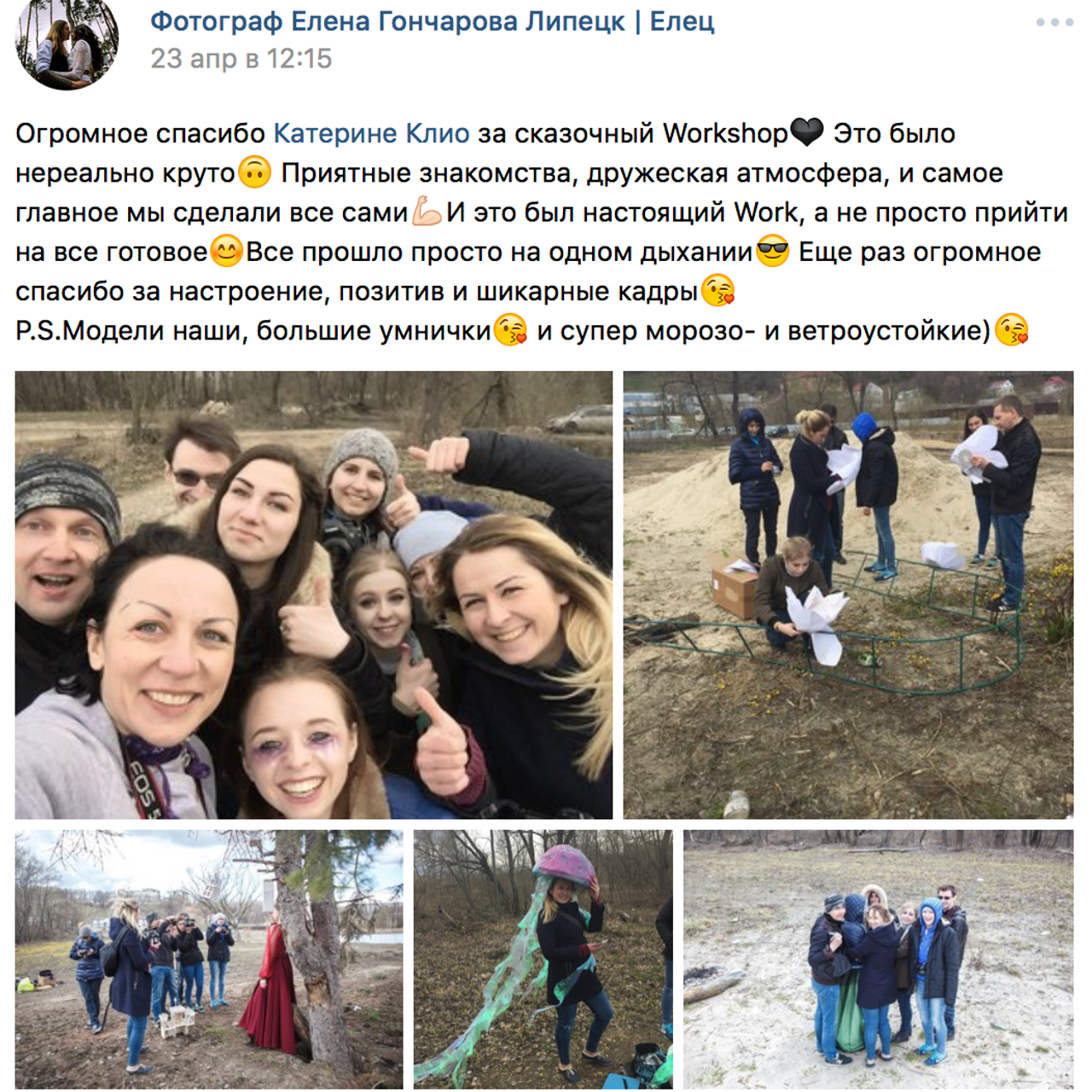This screenshot has height=1092, width=1092.
Task: Click the upside-down smiley after круто
Action: (x=253, y=172)
